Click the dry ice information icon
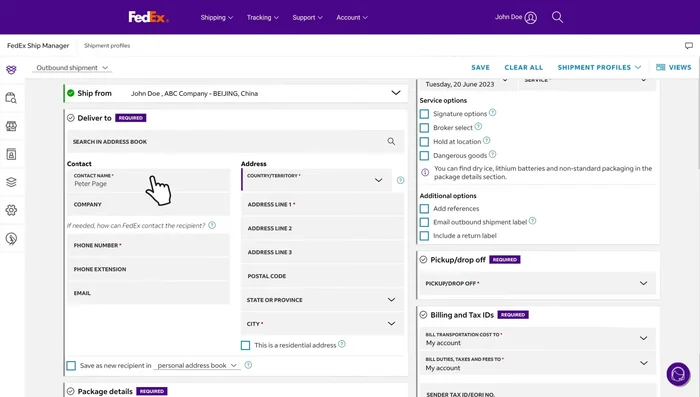700x397 pixels. point(425,172)
